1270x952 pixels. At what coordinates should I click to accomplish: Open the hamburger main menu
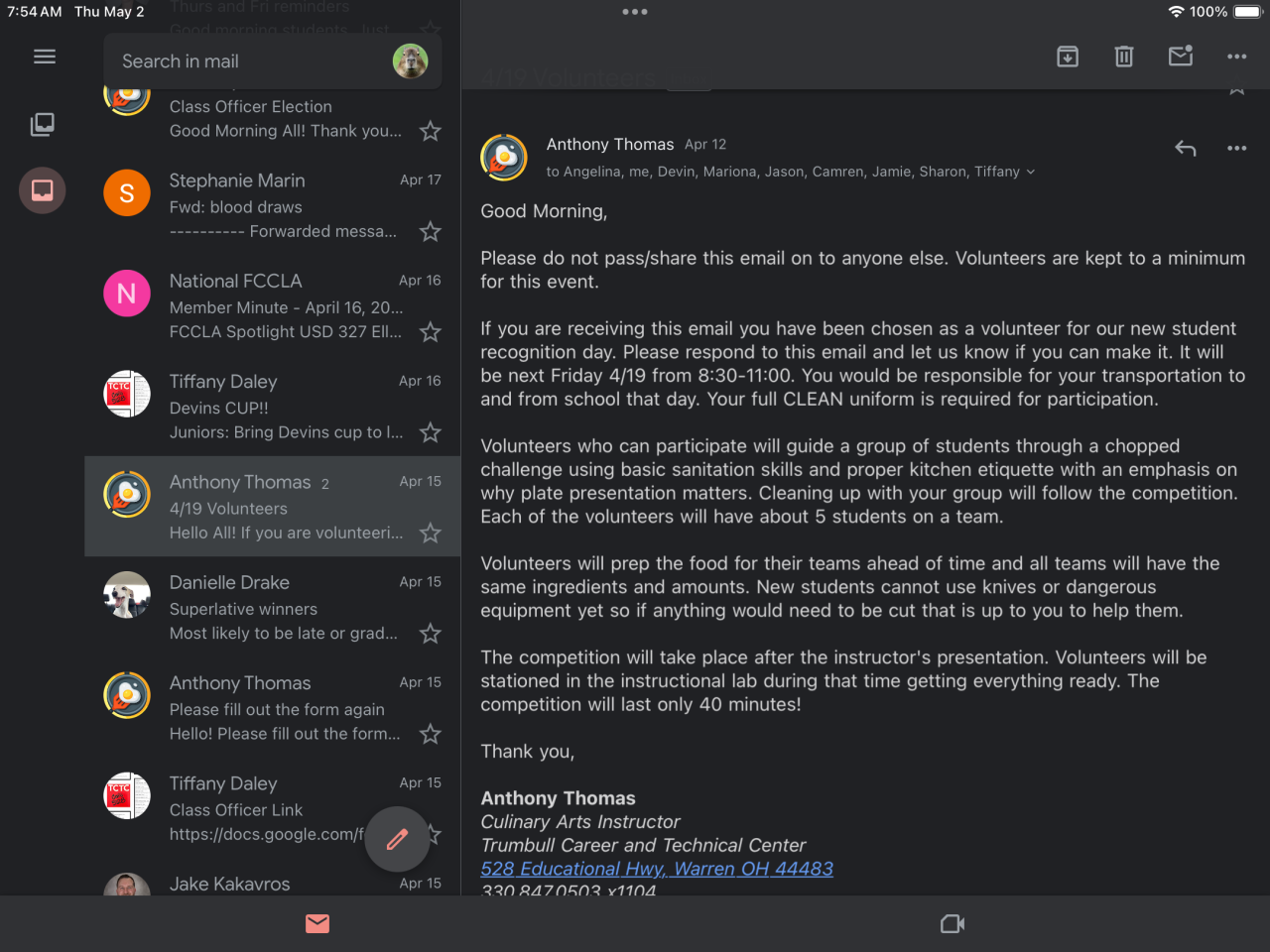click(45, 57)
